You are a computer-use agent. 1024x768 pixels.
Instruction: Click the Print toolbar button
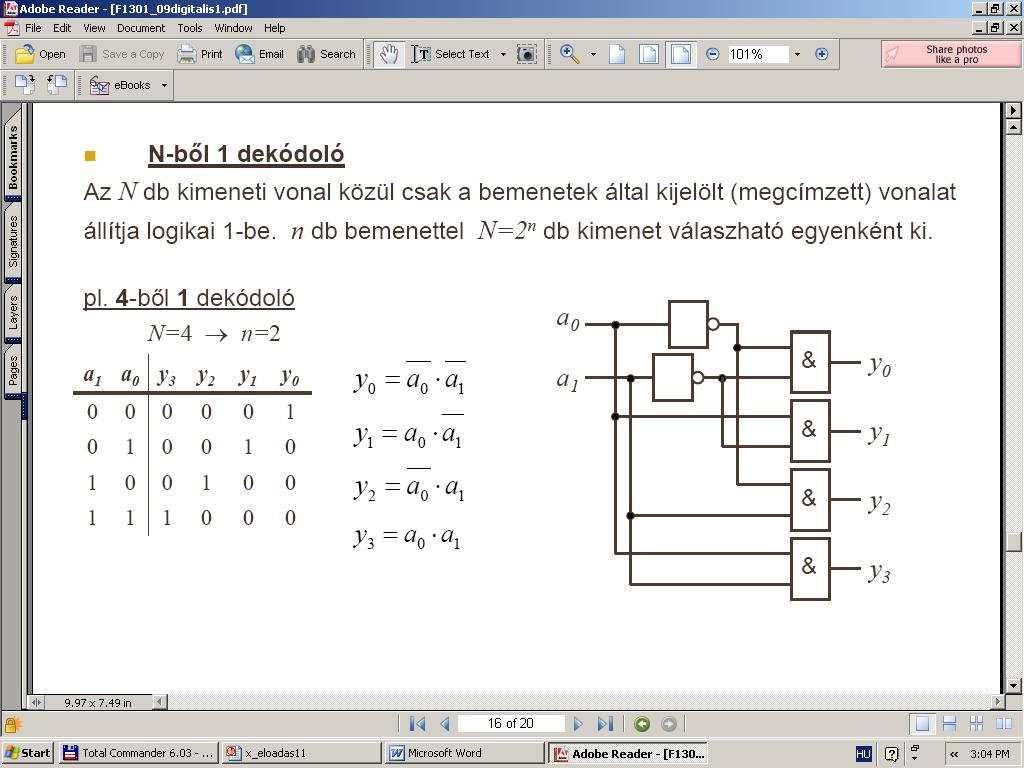[x=200, y=54]
